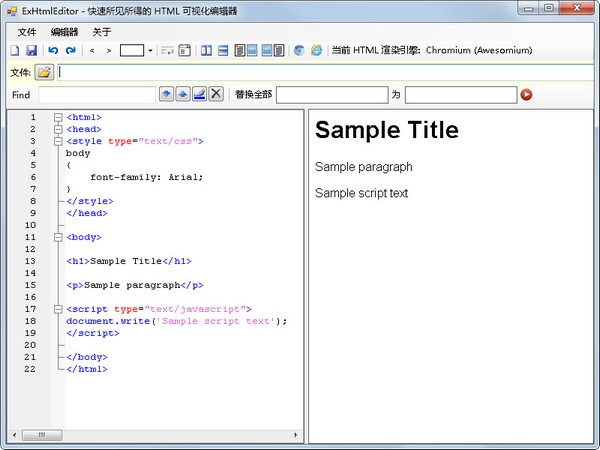
Task: Collapse the <html> fold on line 1
Action: (x=58, y=117)
